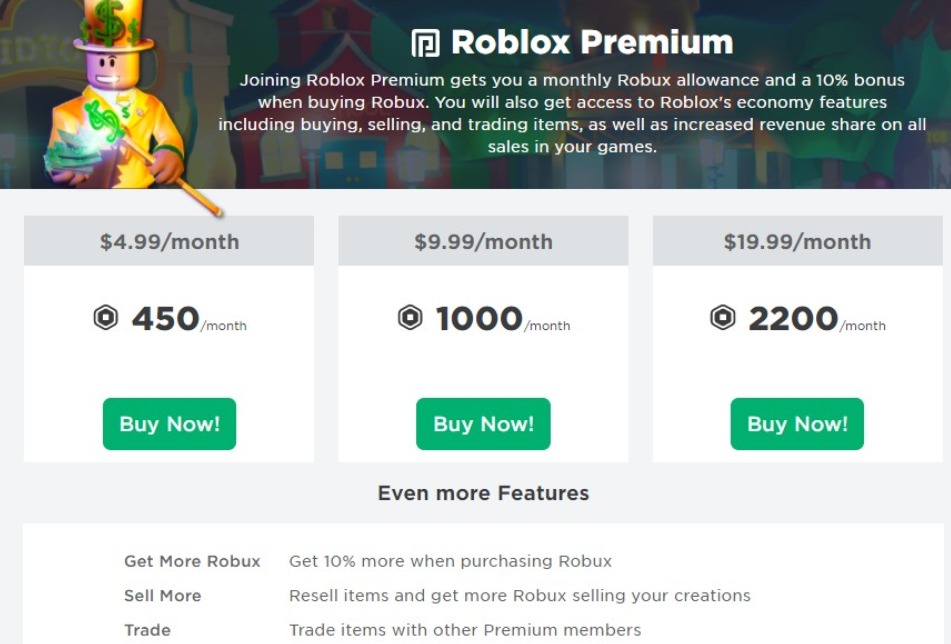Screen dimensions: 951x644
Task: Click the Roblox Premium logo icon
Action: pyautogui.click(x=425, y=43)
